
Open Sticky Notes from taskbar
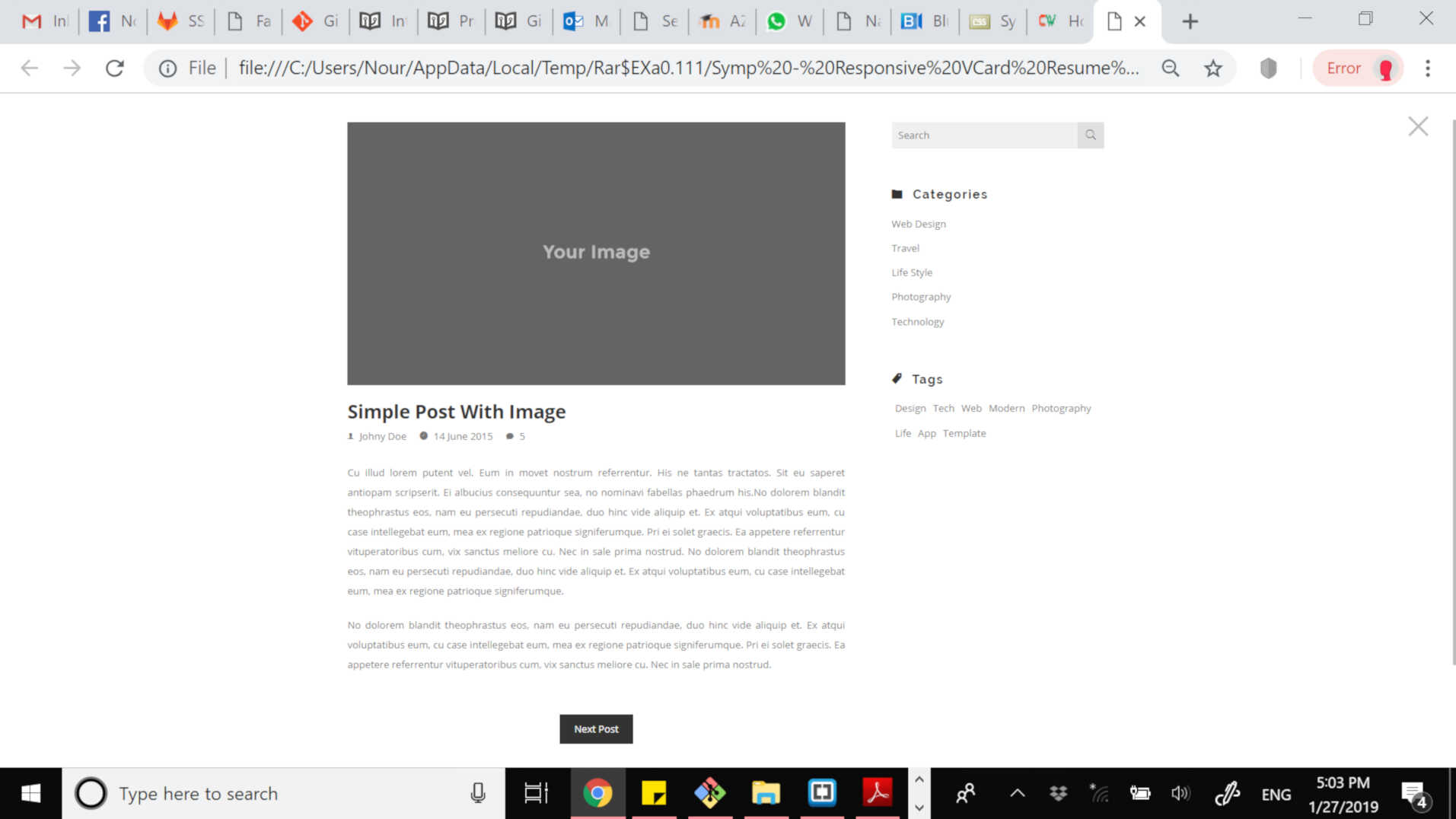tap(654, 793)
